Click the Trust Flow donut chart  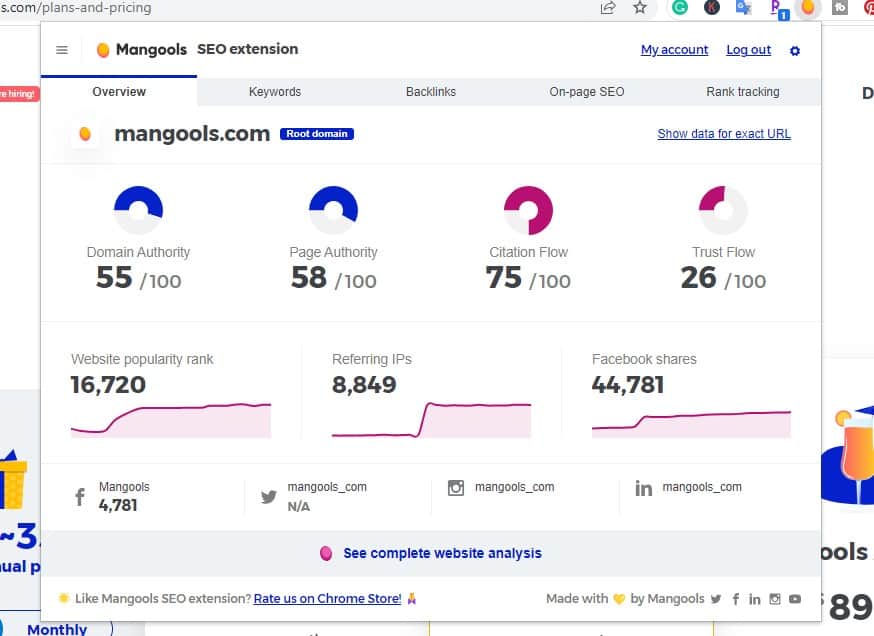pyautogui.click(x=724, y=210)
